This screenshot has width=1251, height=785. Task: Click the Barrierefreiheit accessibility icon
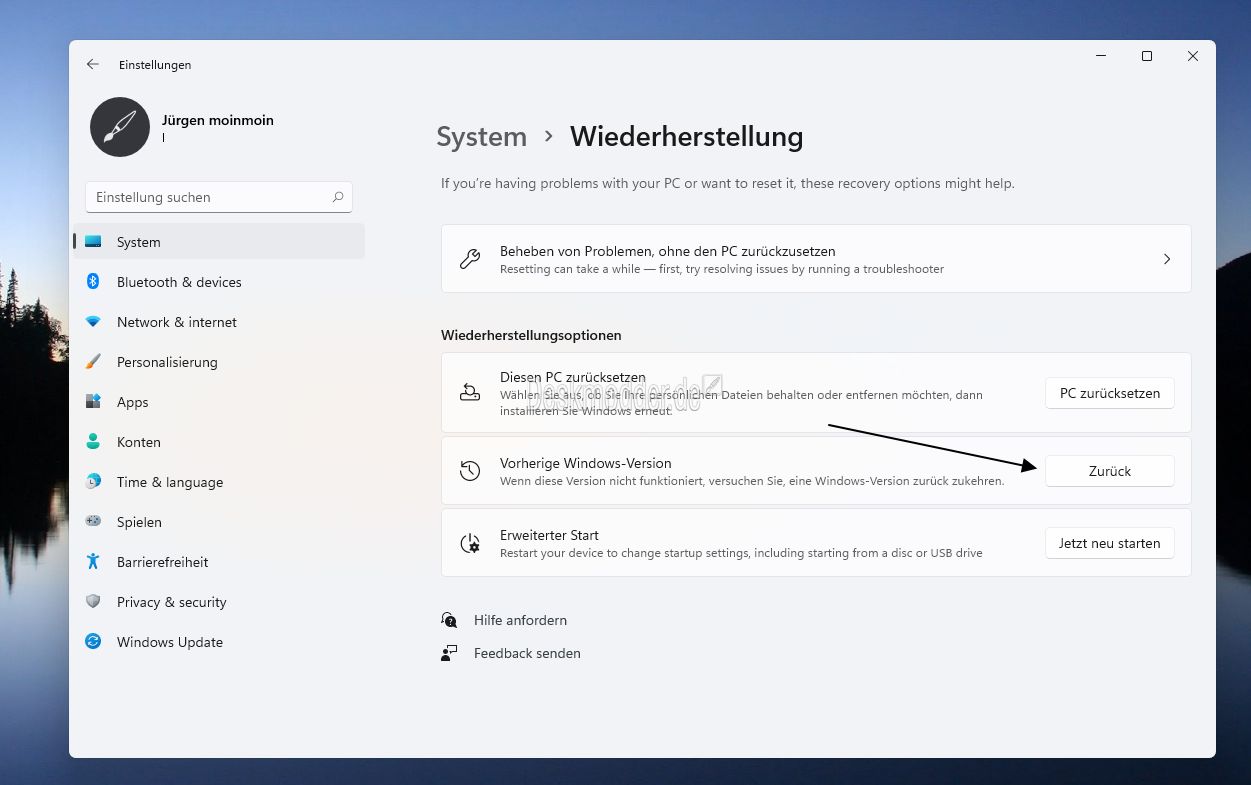(x=93, y=562)
